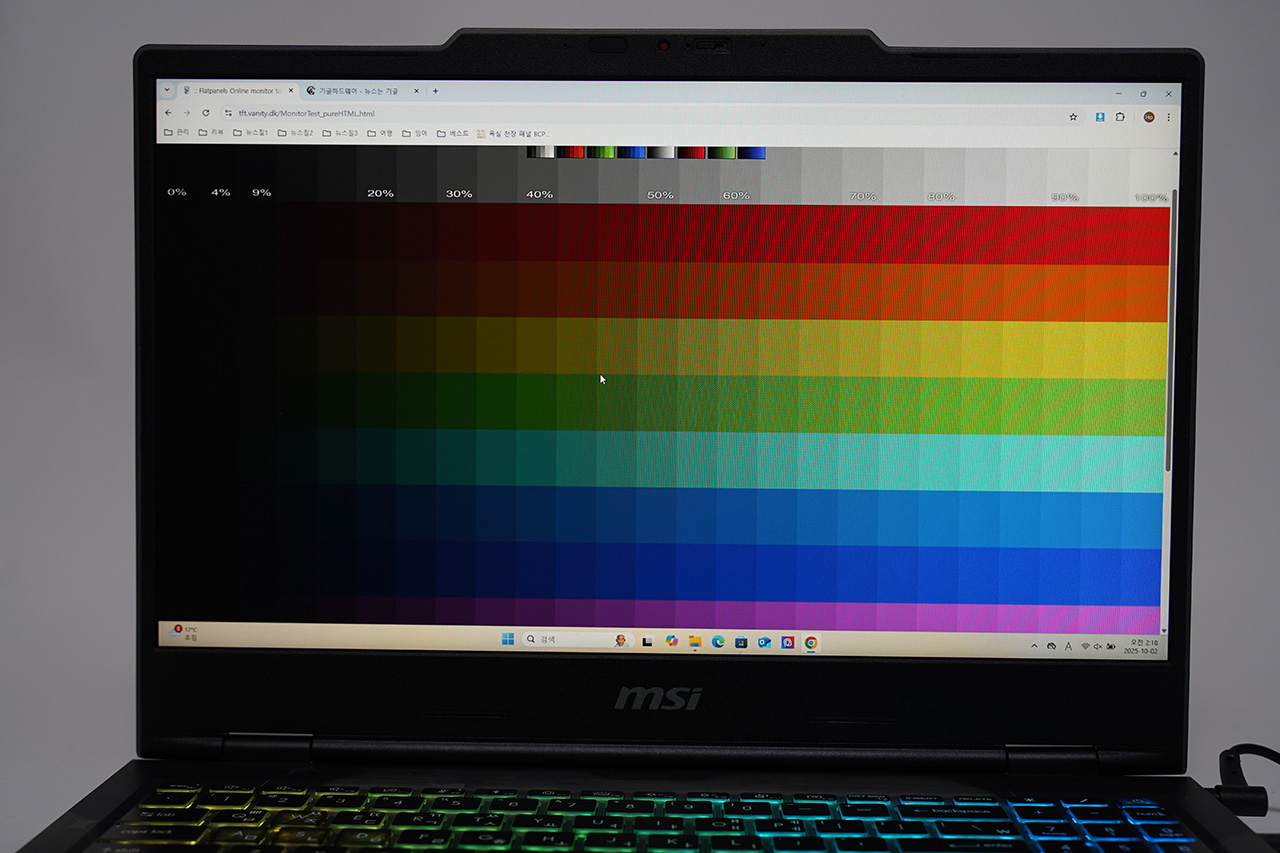Screen dimensions: 1280x853
Task: Show hidden system tray icons chevron
Action: coord(1034,647)
